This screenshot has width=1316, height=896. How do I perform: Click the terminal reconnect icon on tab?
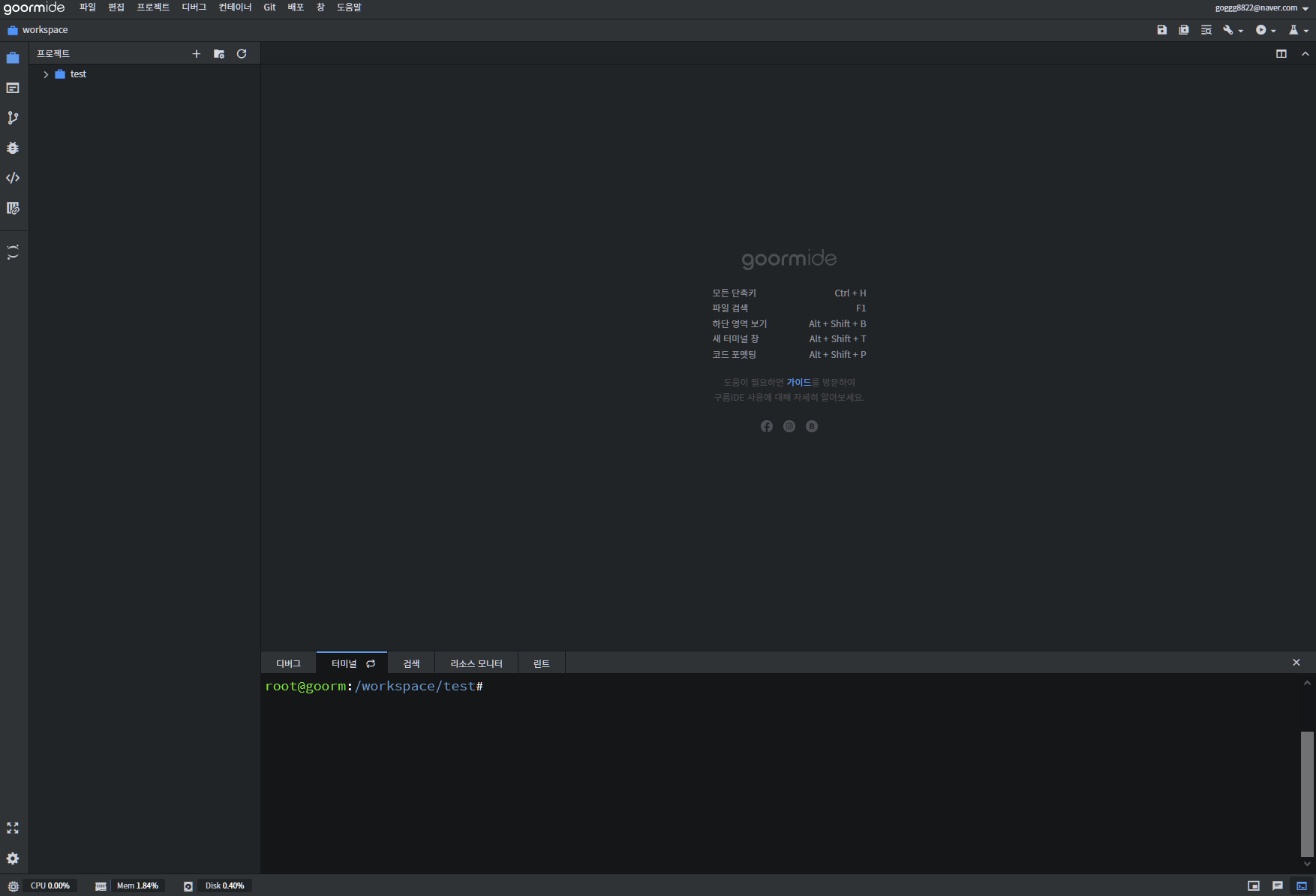point(371,663)
